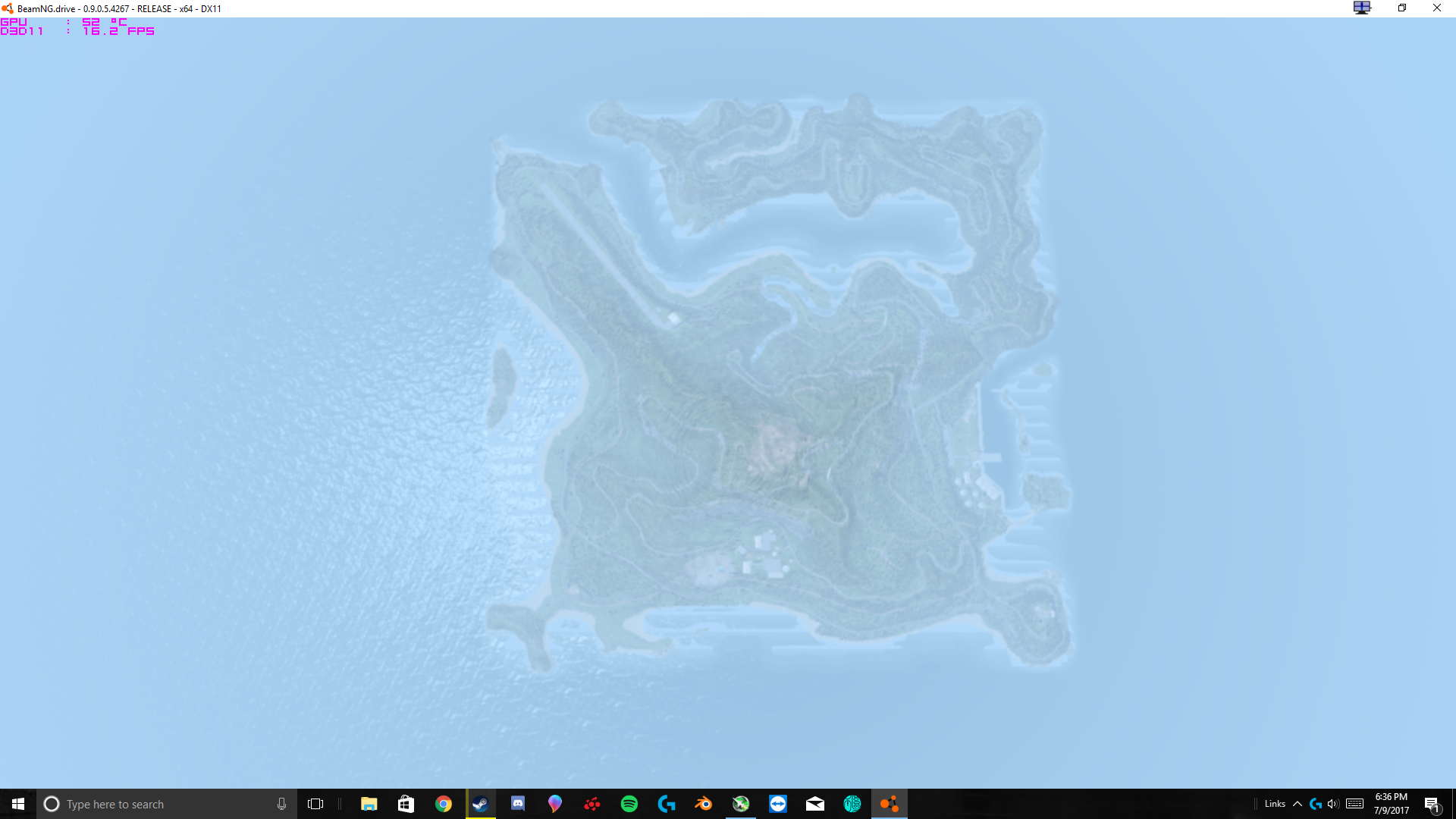The height and width of the screenshot is (819, 1456).
Task: Open the colorful balloon-shaped taskbar icon
Action: coord(555,804)
